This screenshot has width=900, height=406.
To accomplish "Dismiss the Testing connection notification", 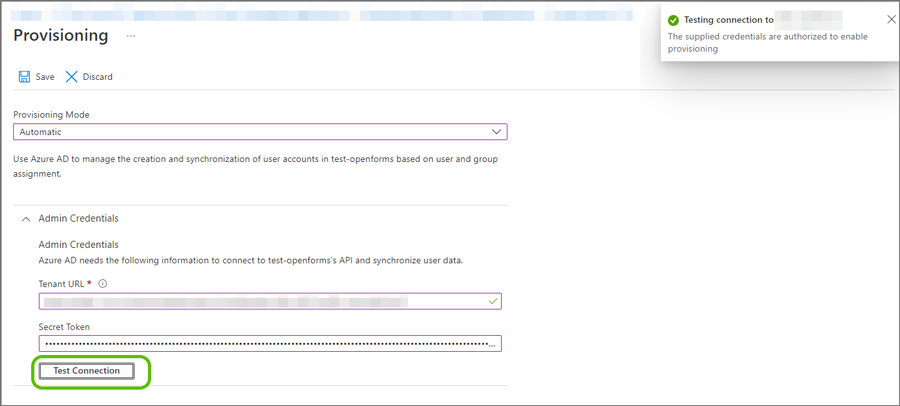I will [x=891, y=19].
